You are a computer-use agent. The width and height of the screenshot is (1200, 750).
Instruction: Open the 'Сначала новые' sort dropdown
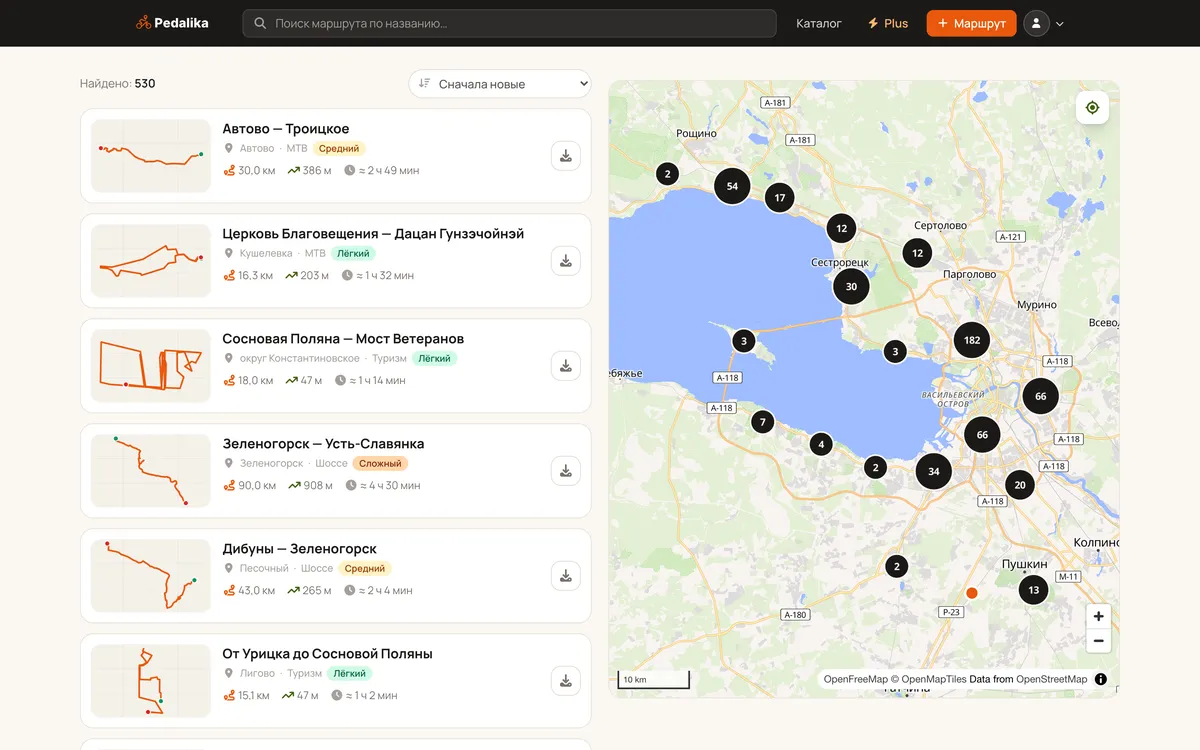(x=500, y=84)
